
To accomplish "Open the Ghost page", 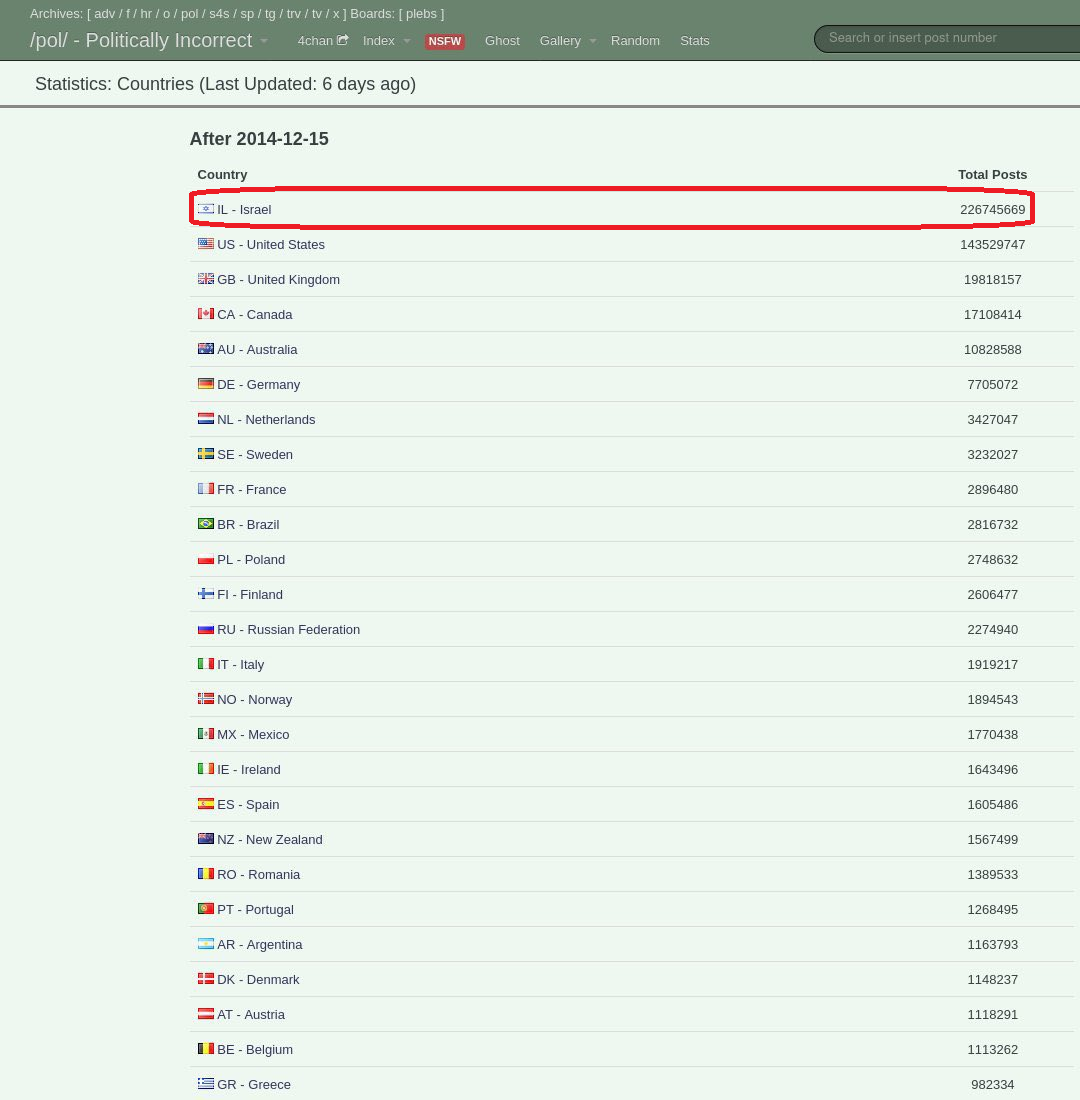I will point(502,41).
